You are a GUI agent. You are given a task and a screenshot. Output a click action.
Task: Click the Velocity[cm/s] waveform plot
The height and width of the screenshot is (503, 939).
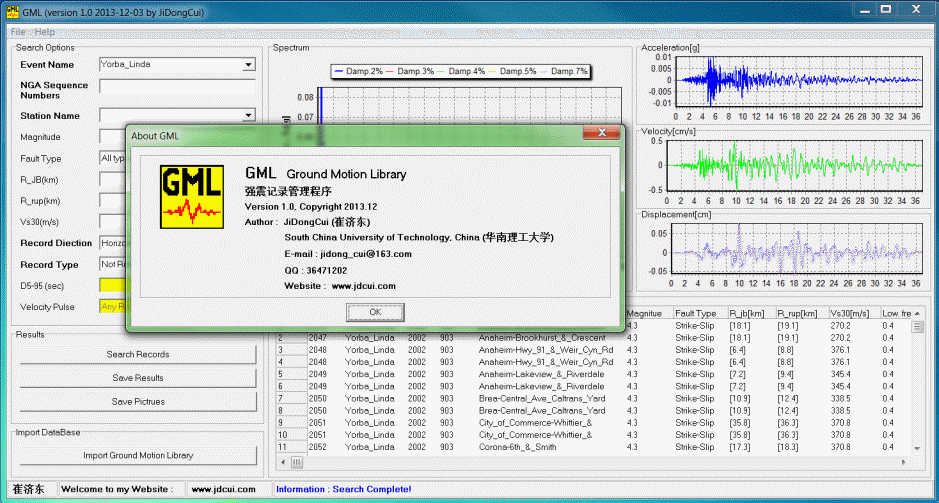(x=794, y=165)
